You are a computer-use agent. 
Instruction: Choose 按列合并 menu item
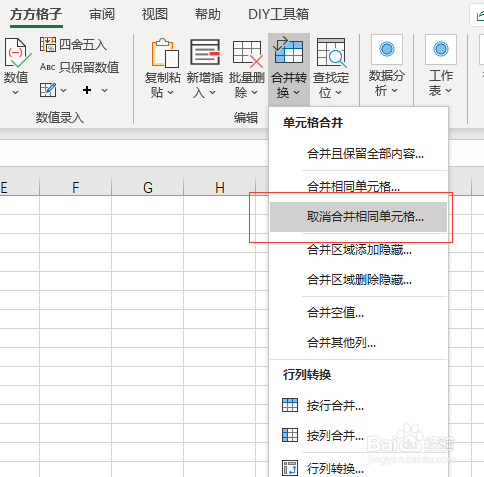(358, 435)
